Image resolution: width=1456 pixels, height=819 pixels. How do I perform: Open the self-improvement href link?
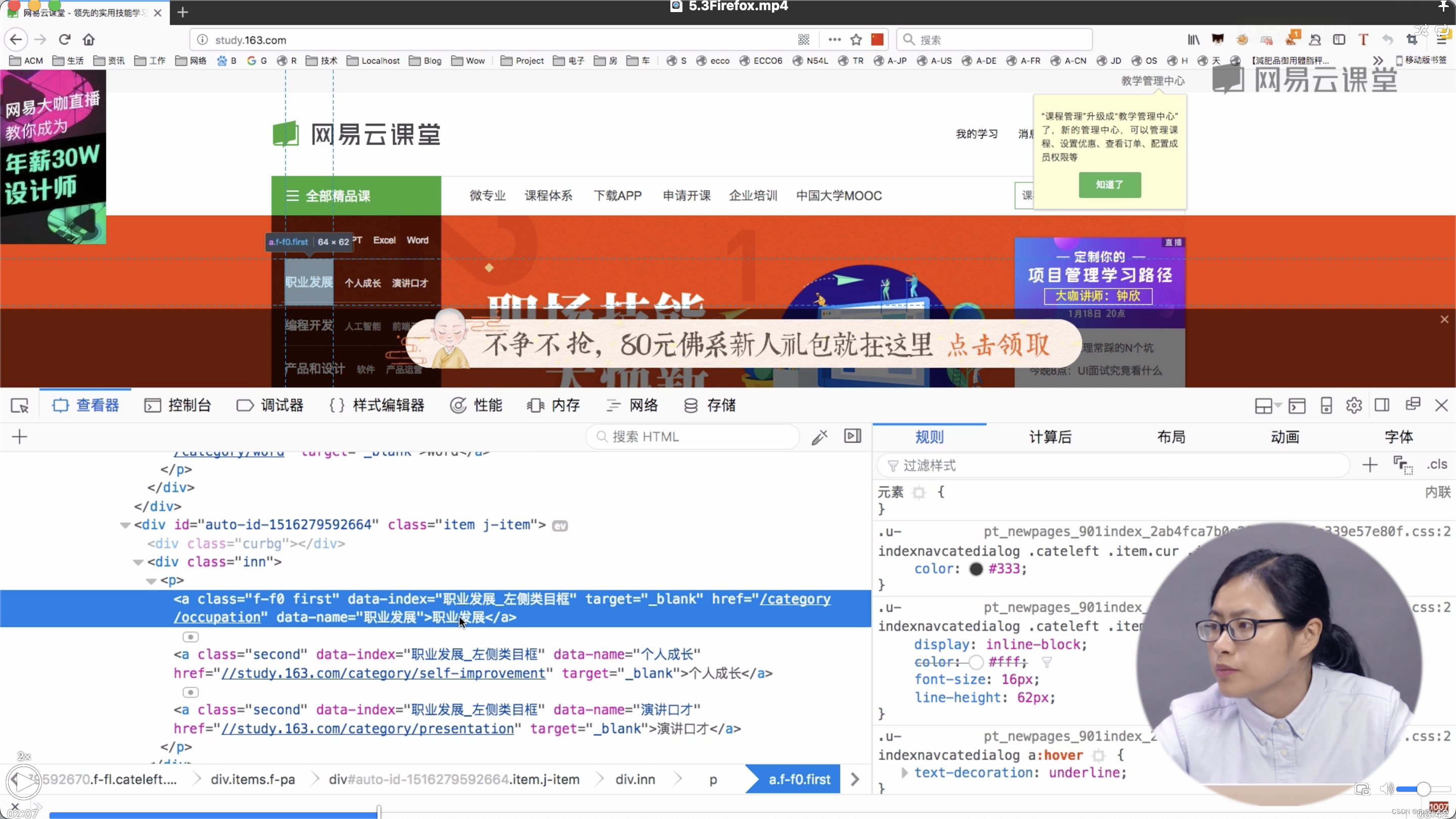coord(383,673)
